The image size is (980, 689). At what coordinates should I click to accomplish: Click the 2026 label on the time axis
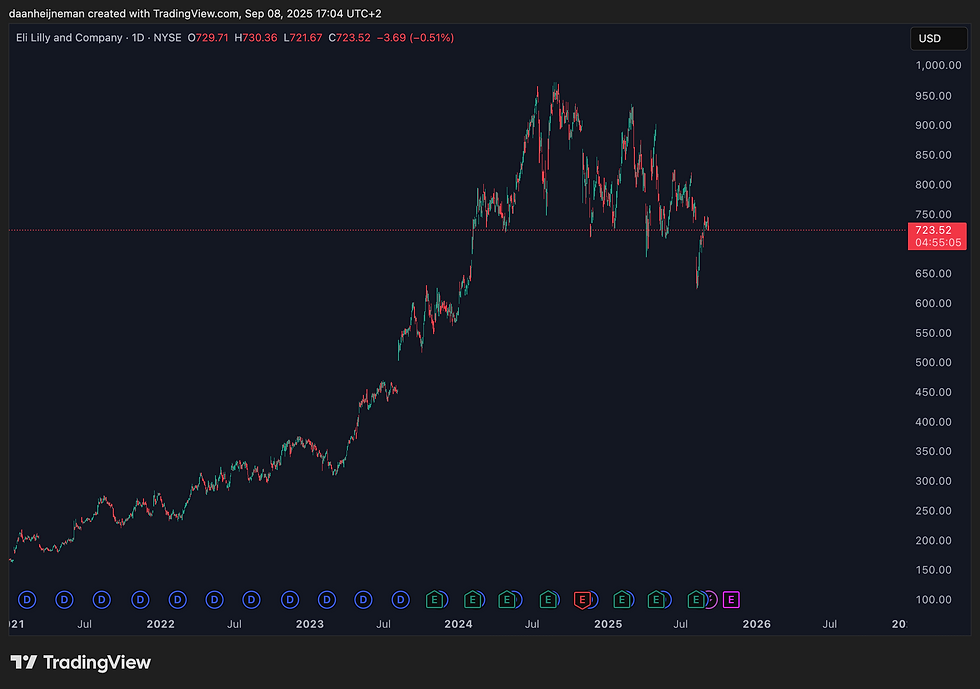(756, 624)
